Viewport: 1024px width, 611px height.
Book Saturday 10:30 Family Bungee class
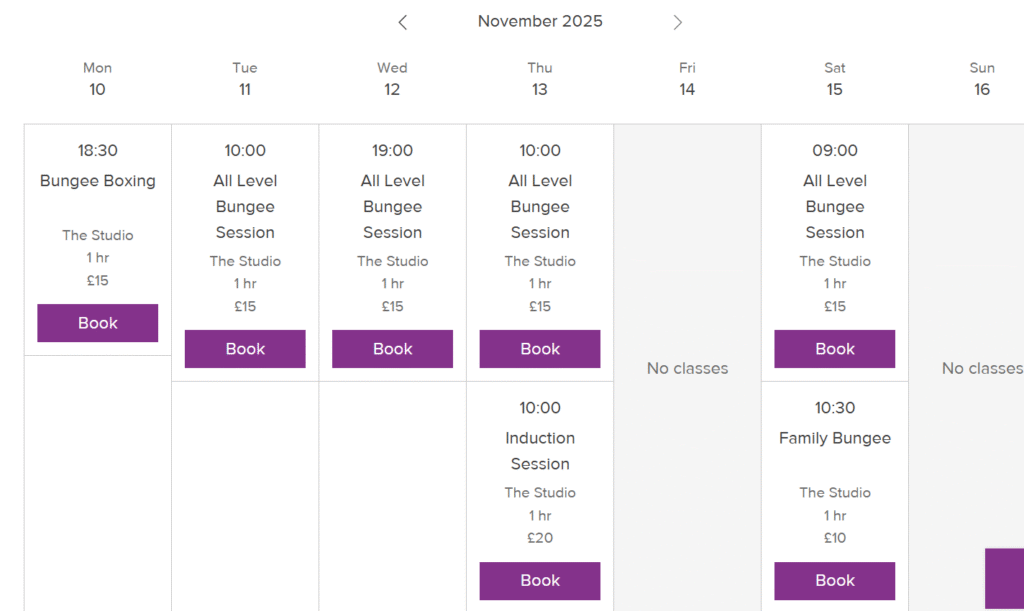pos(834,580)
